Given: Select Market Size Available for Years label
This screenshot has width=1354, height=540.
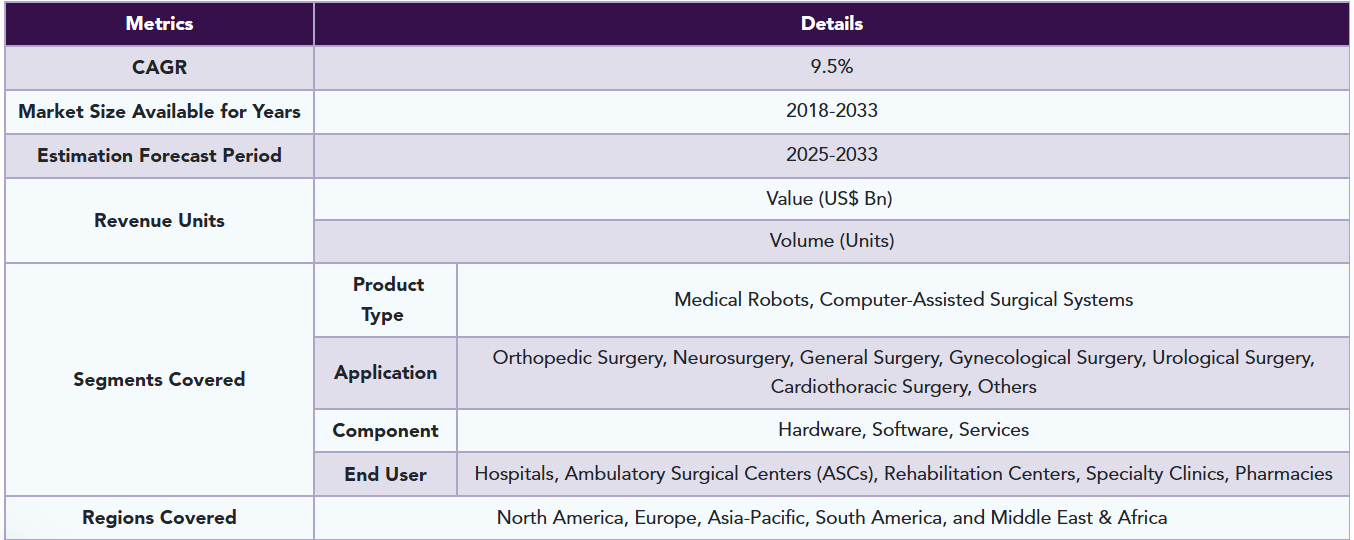Looking at the screenshot, I should (159, 112).
